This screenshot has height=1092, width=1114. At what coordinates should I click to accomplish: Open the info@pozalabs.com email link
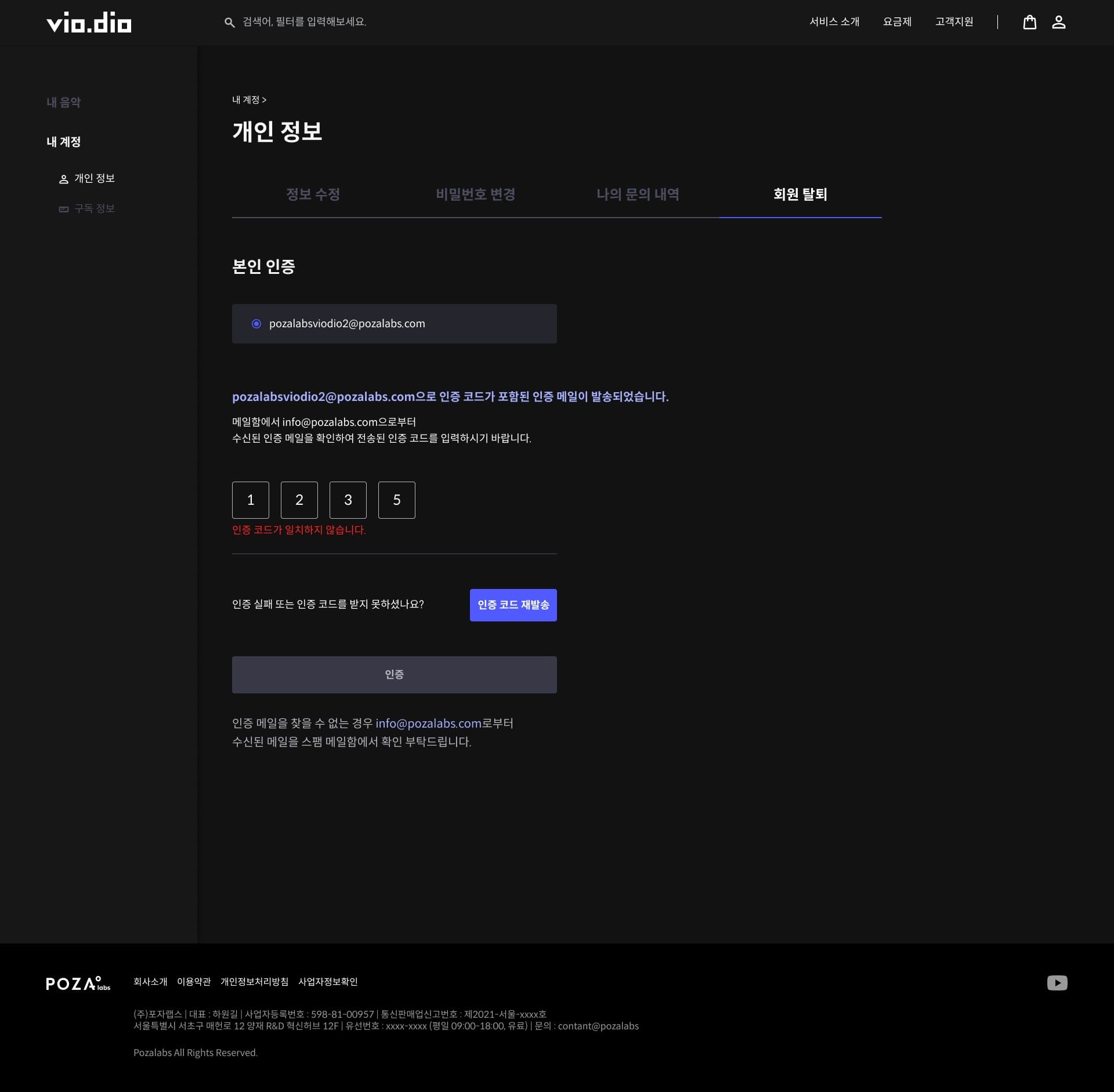pos(427,723)
